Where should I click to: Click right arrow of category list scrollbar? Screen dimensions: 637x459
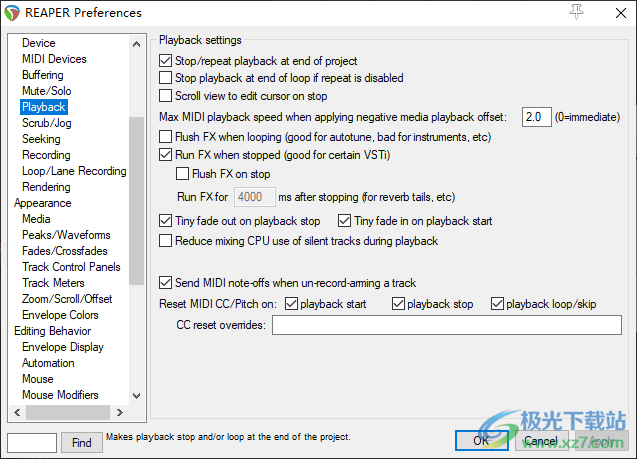point(120,412)
